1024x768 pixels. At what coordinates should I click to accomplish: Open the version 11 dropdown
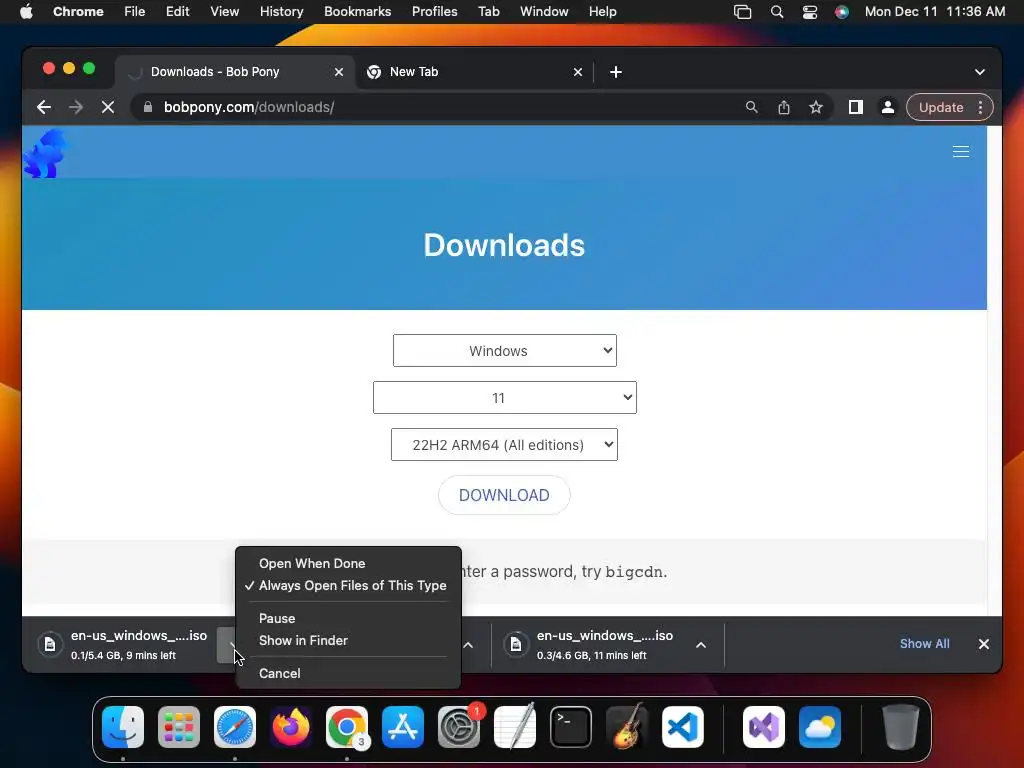tap(505, 398)
